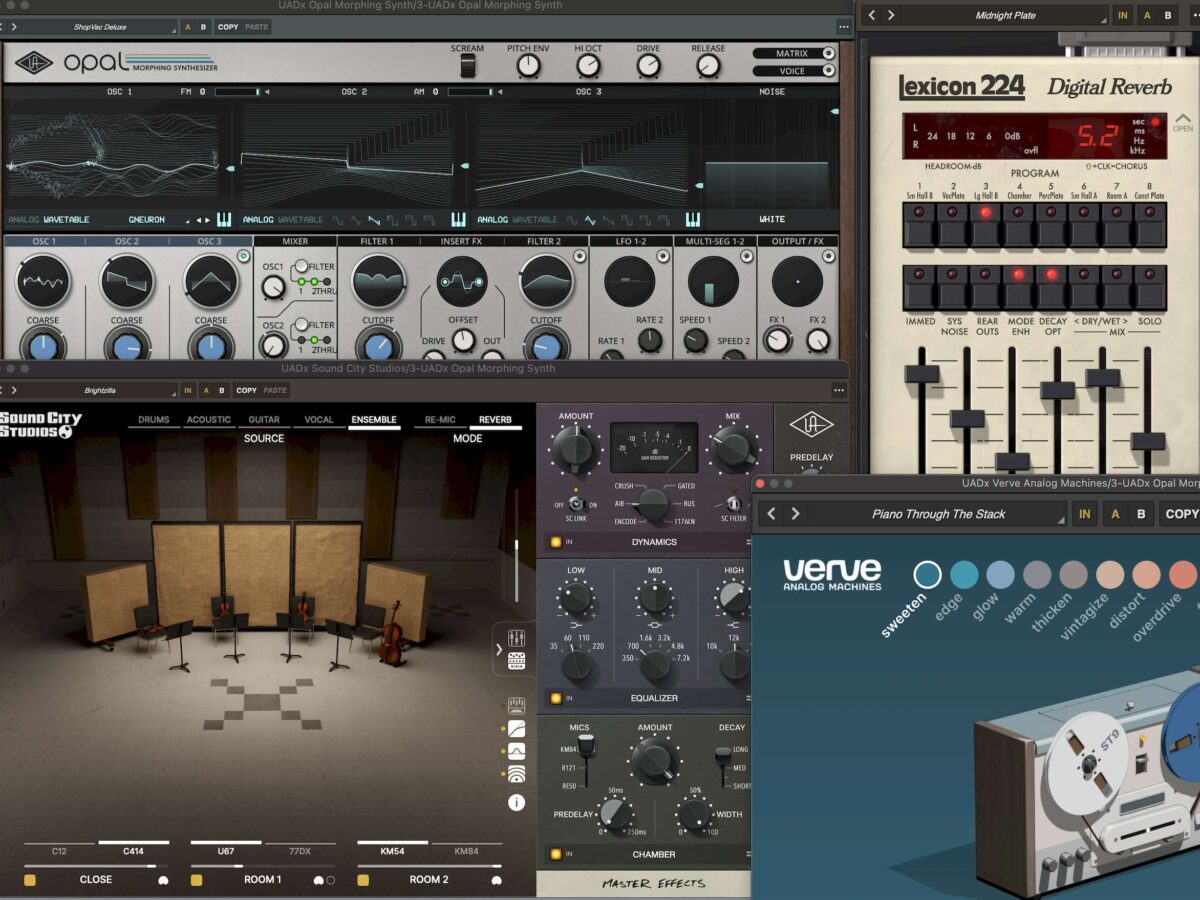Open the MATRIX panel in Opal

tap(793, 53)
